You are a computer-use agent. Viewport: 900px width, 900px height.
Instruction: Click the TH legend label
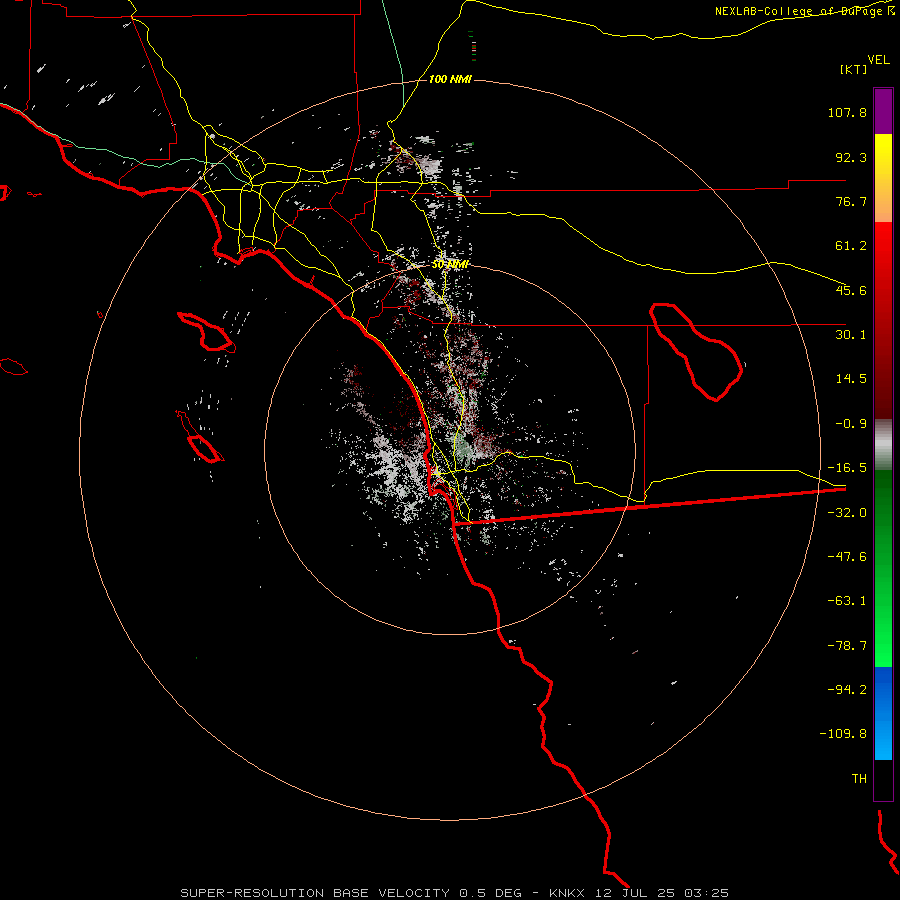pyautogui.click(x=859, y=779)
